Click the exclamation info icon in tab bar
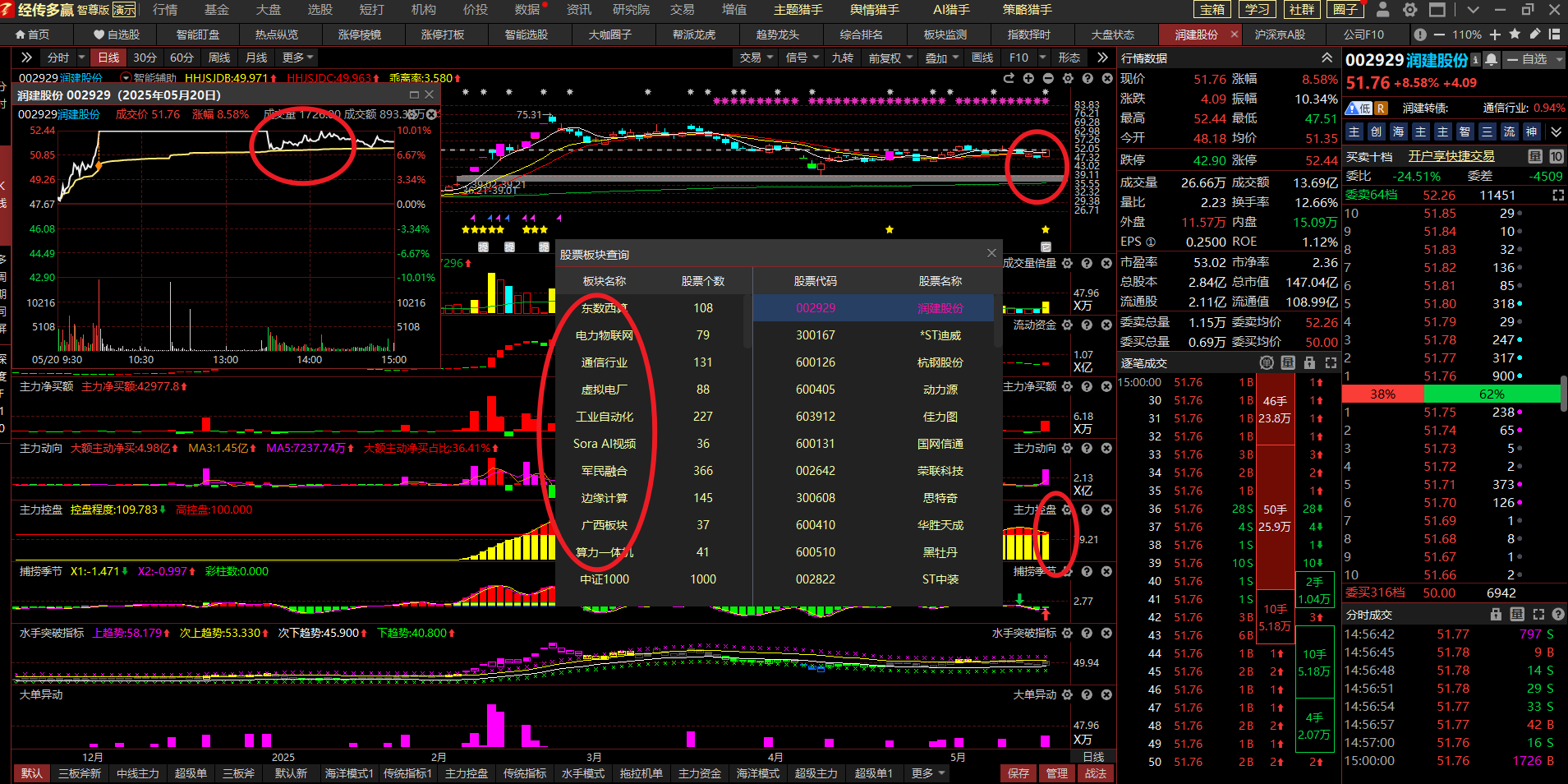The width and height of the screenshot is (1568, 784). click(x=1420, y=35)
